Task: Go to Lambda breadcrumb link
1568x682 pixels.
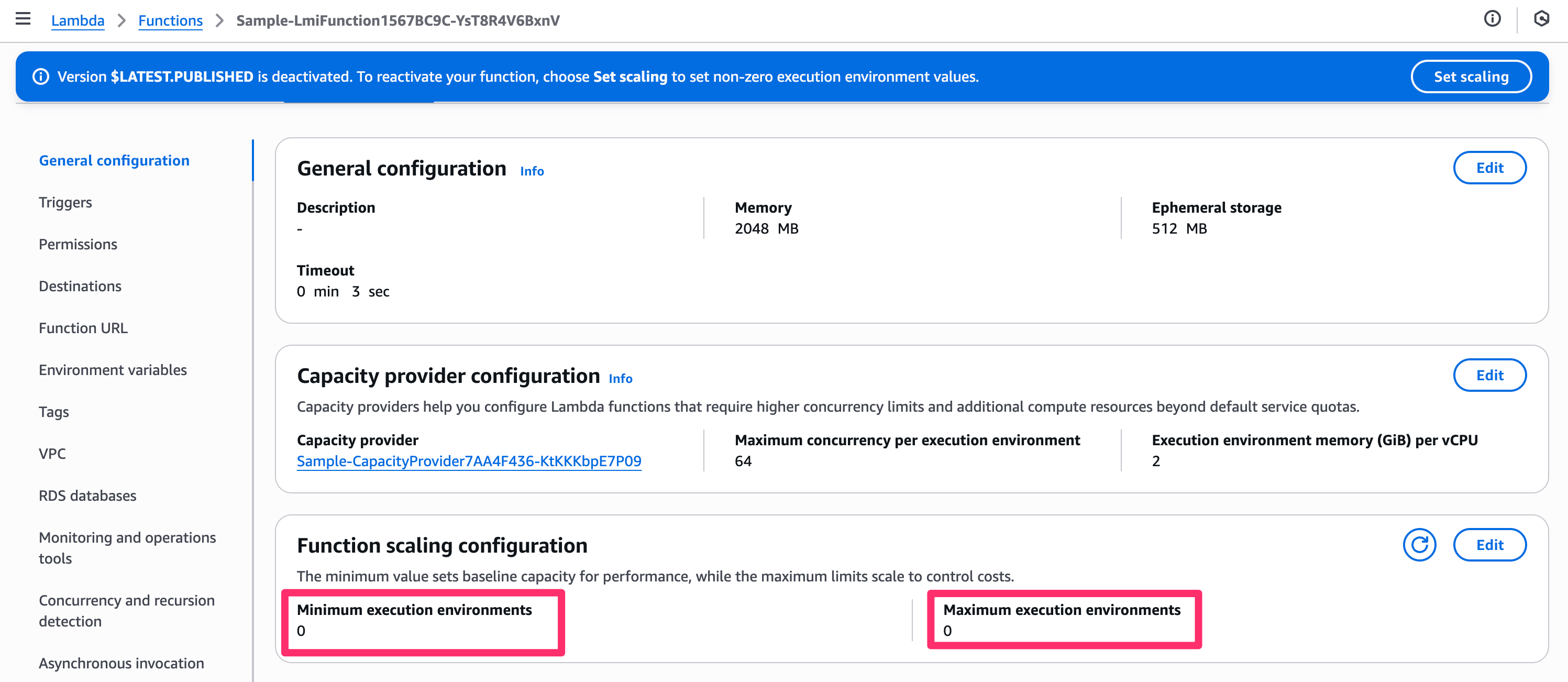Action: click(x=78, y=21)
